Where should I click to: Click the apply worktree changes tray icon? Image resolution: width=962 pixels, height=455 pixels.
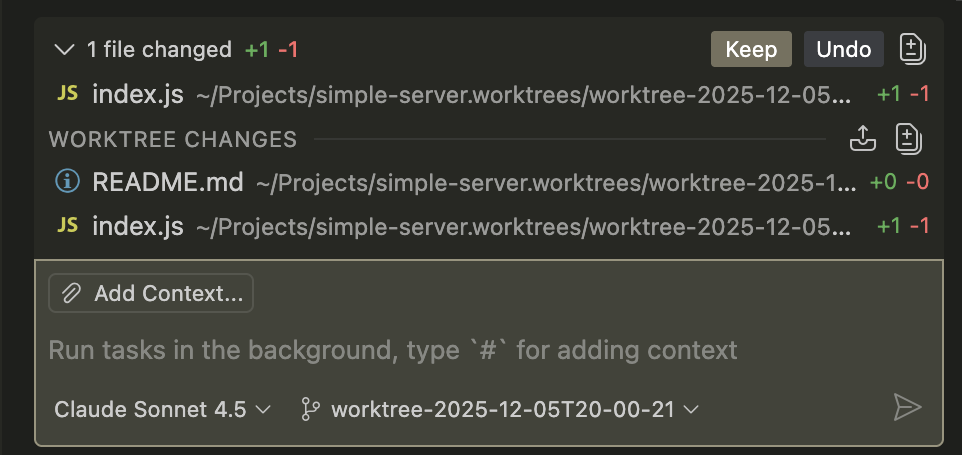pos(863,139)
